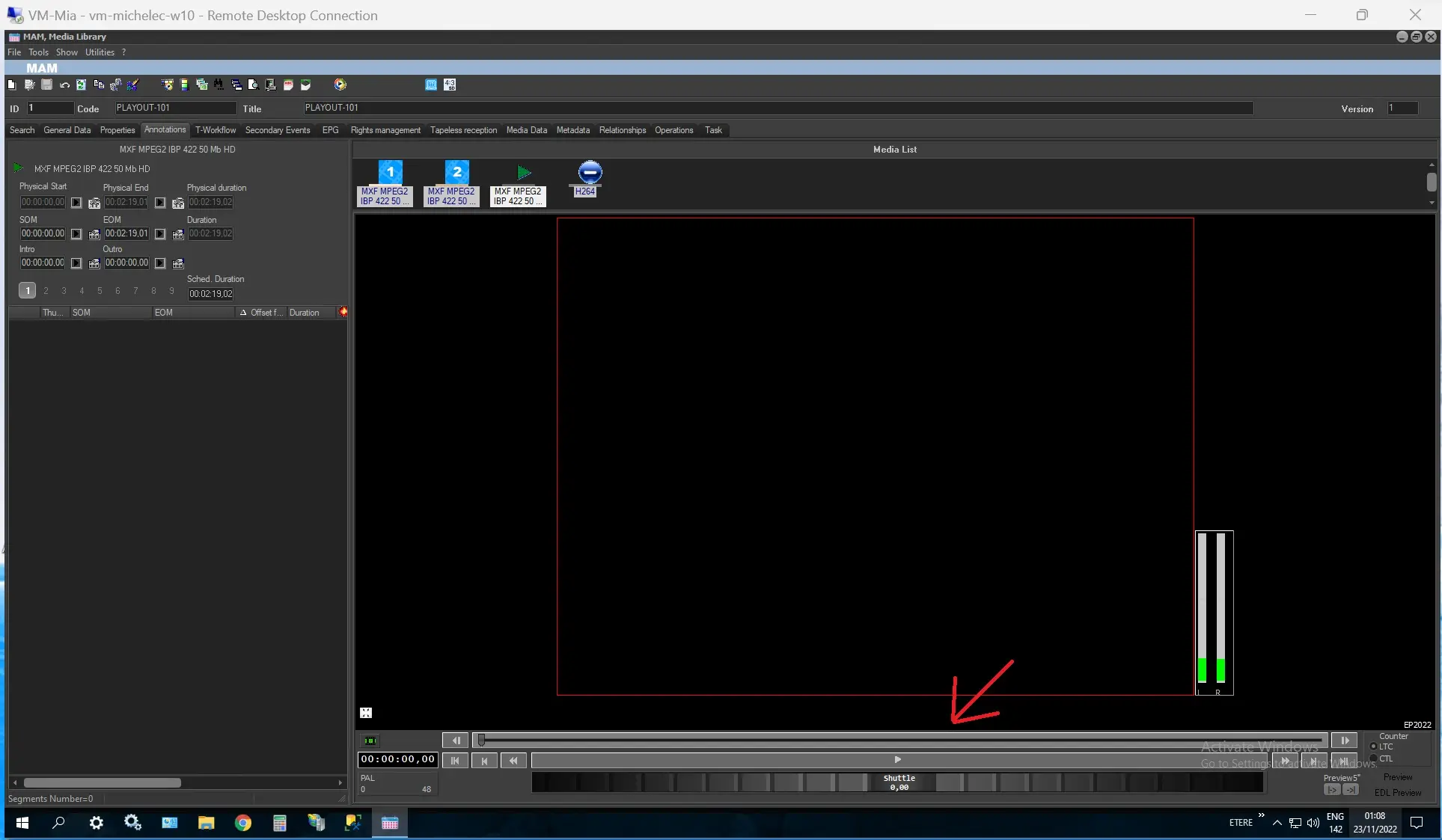This screenshot has height=840, width=1442.
Task: Select the LTC counter option
Action: (x=1374, y=747)
